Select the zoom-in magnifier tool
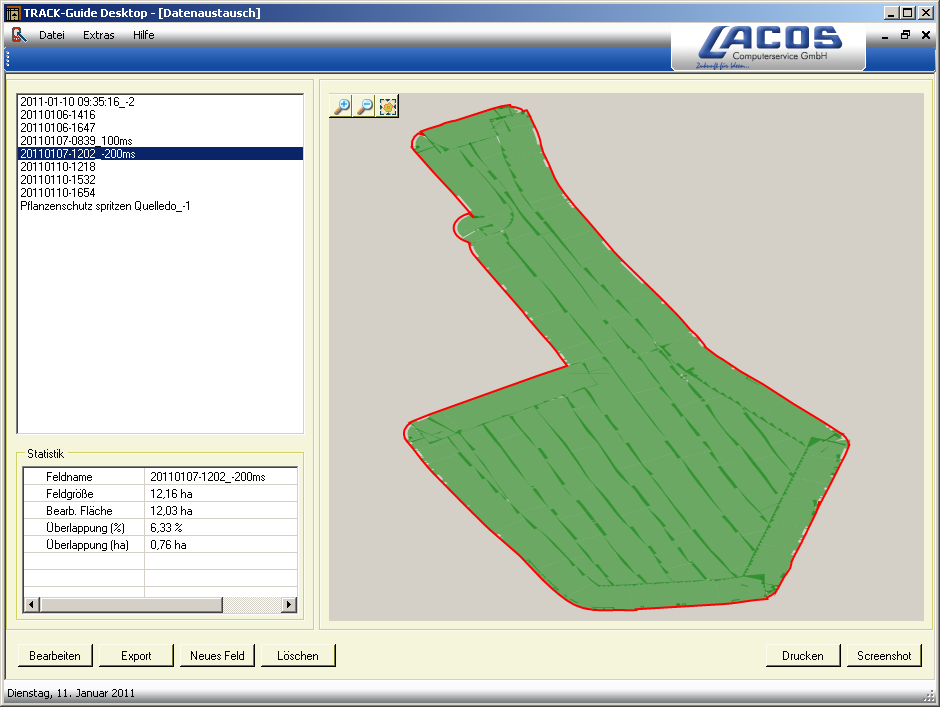940x707 pixels. (340, 106)
